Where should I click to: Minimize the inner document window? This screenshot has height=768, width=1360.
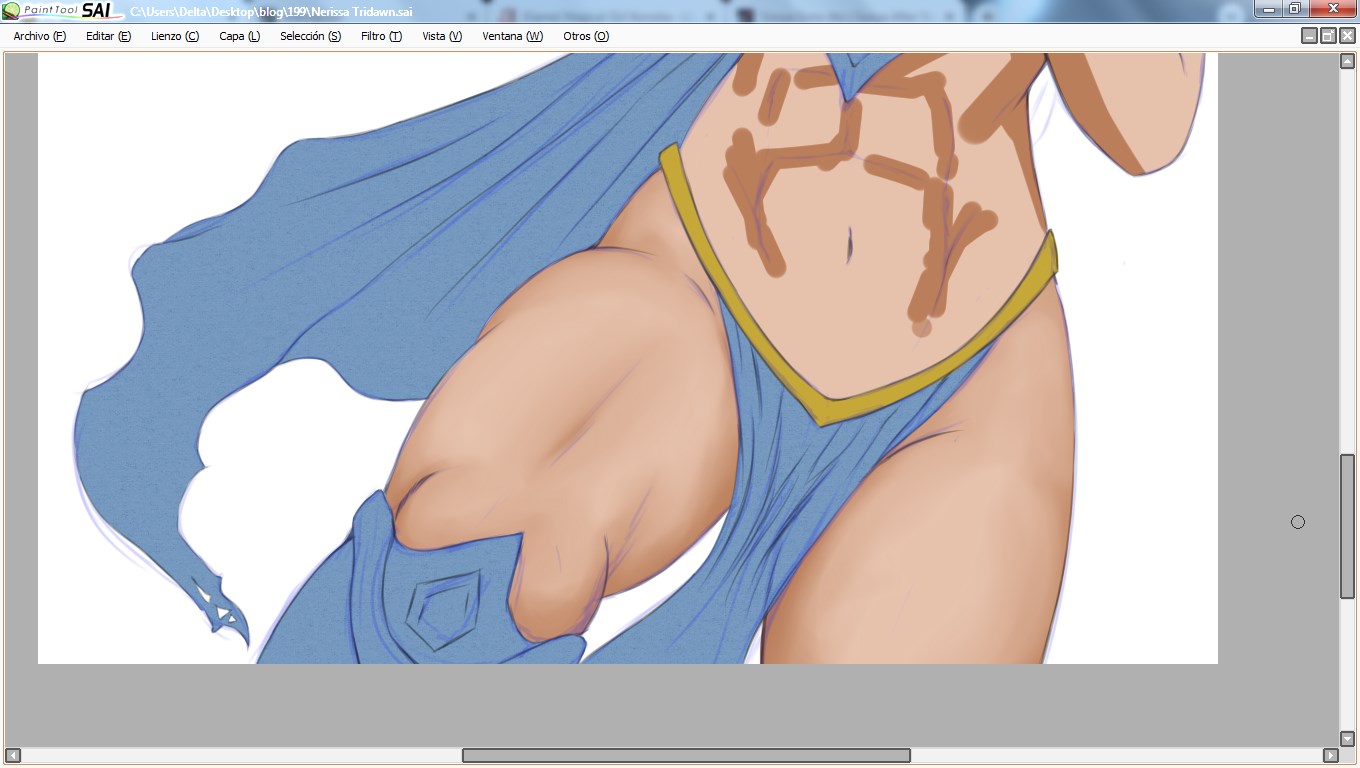pos(1309,36)
